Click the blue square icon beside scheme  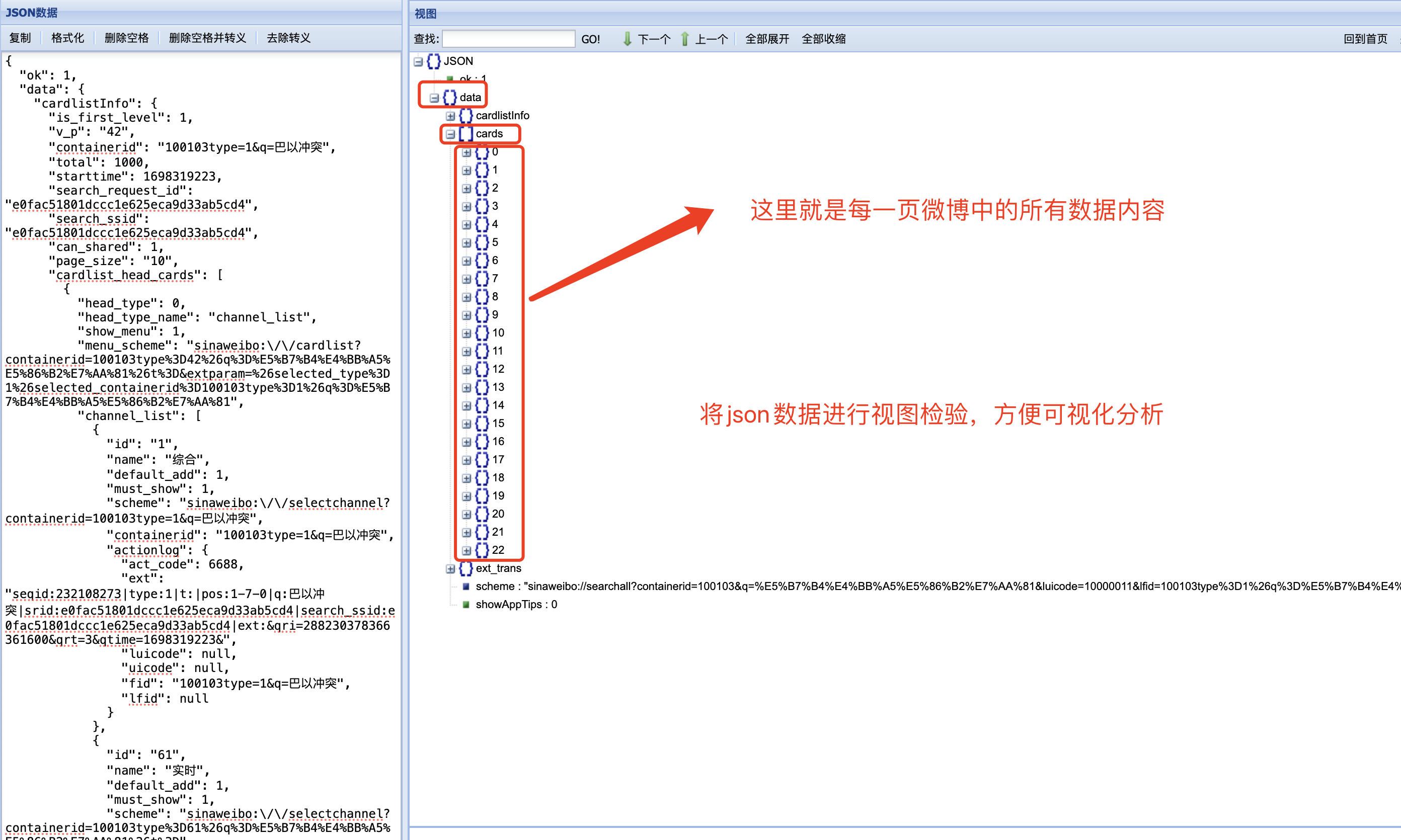click(x=465, y=586)
